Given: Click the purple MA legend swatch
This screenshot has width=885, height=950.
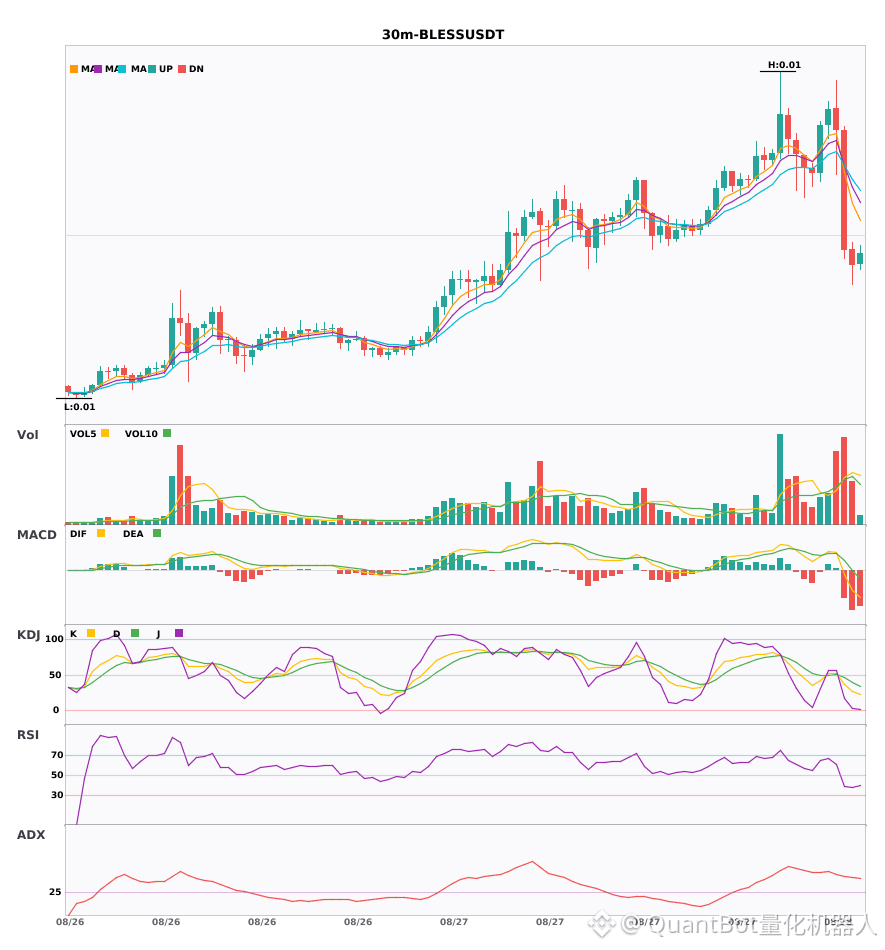Looking at the screenshot, I should (98, 69).
